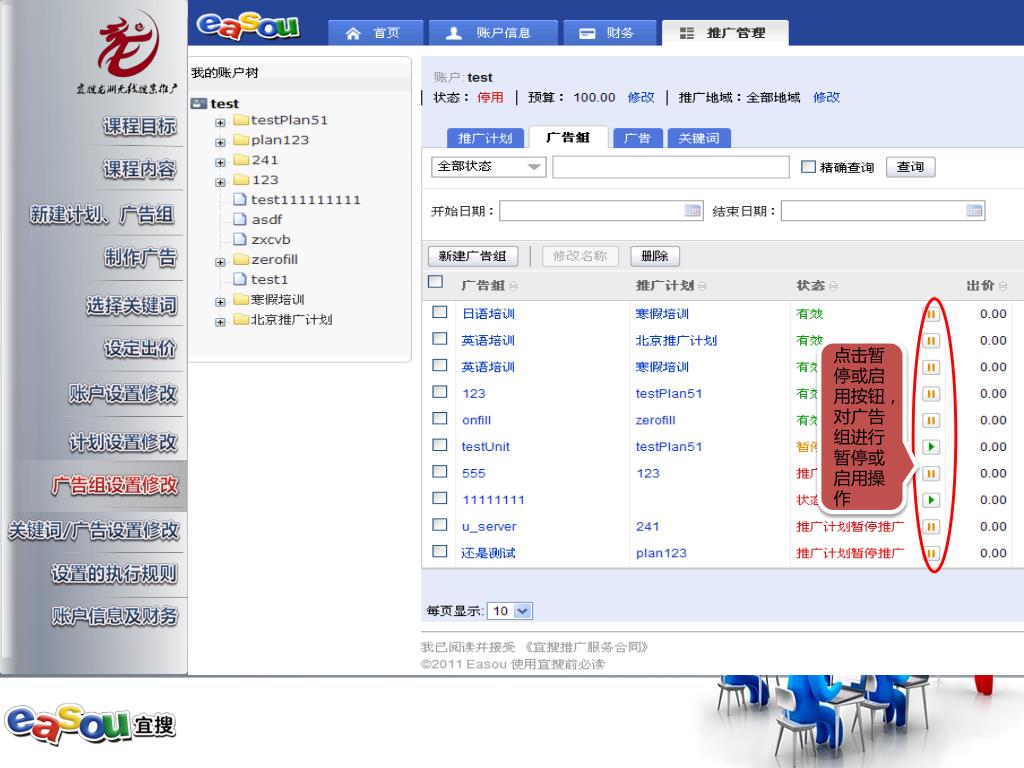Start the testUnit ad group
Screen dimensions: 1024x768
coord(931,447)
